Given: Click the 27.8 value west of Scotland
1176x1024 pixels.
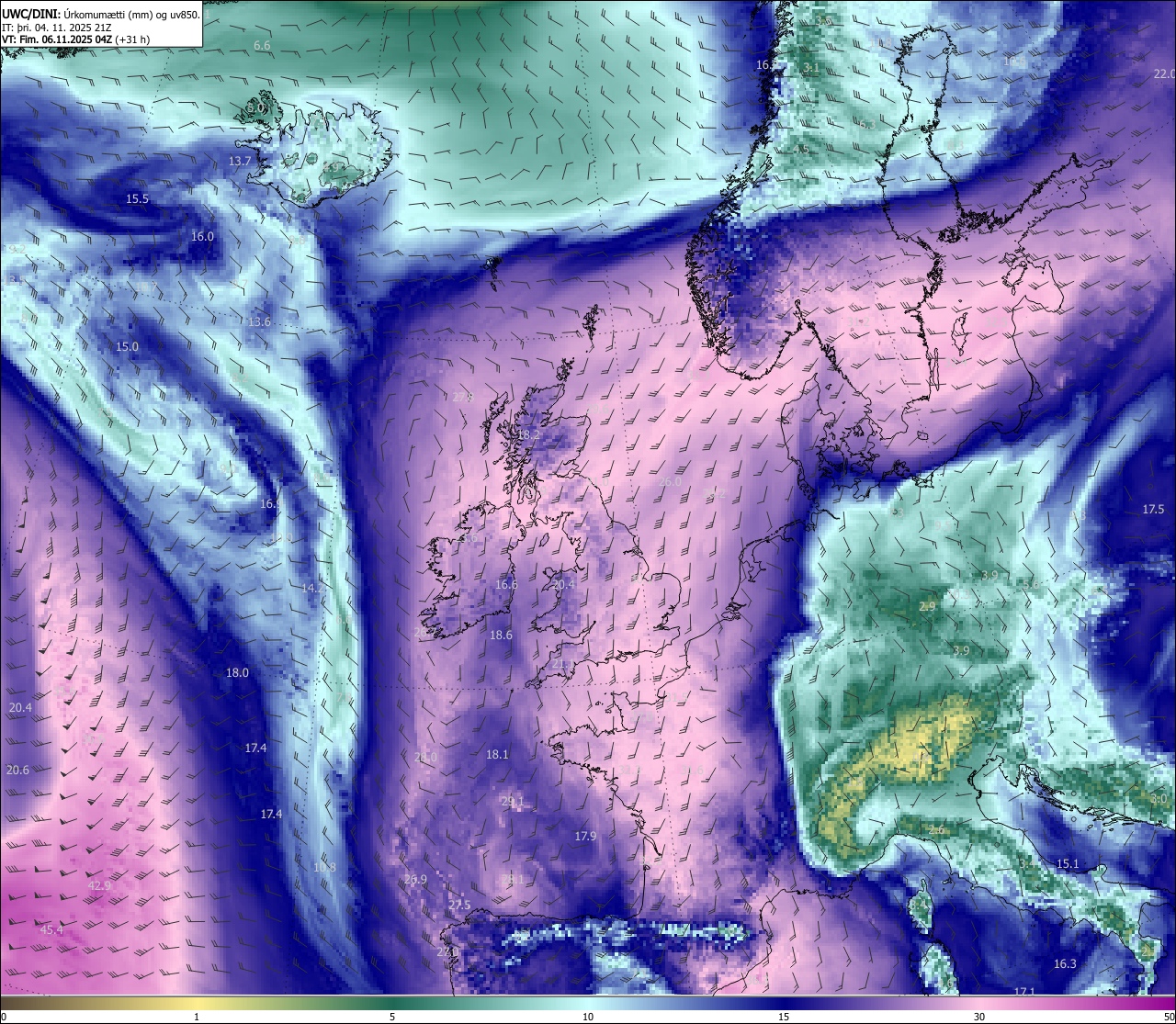Looking at the screenshot, I should [463, 397].
